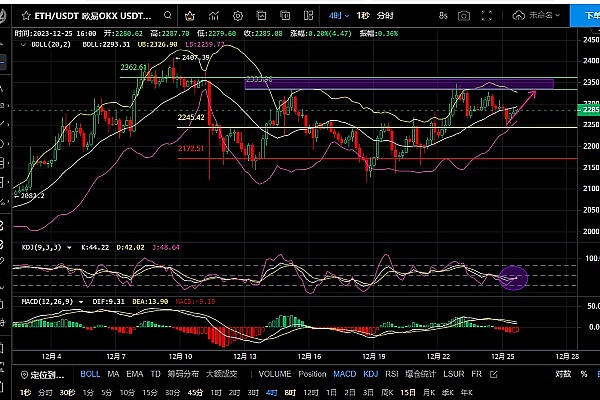Select the 45分 timeframe tab
600x400 pixels.
(x=194, y=392)
